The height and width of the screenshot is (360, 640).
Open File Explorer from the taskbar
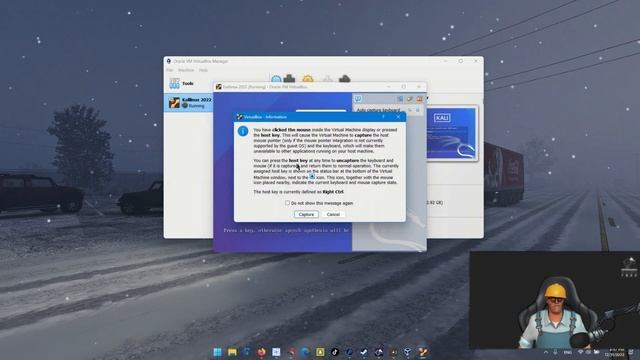coord(232,352)
